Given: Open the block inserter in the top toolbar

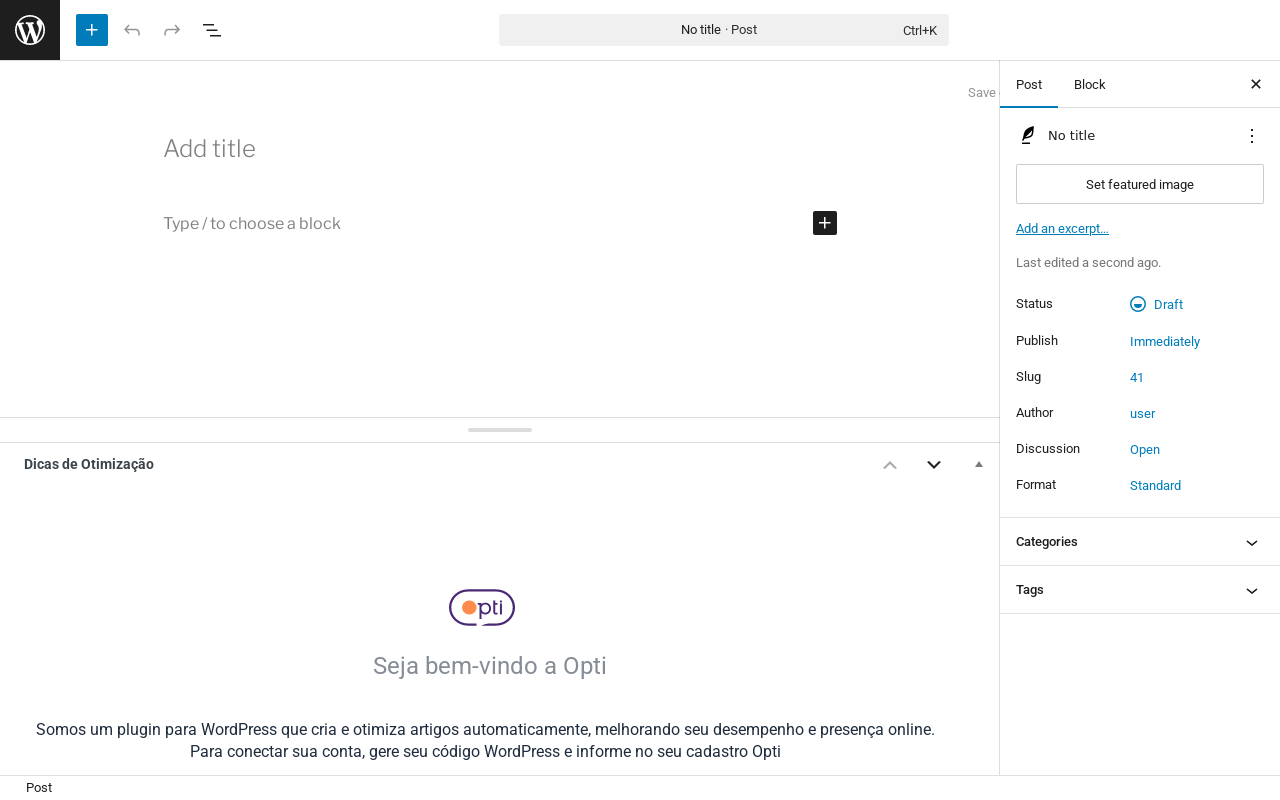Looking at the screenshot, I should (92, 30).
